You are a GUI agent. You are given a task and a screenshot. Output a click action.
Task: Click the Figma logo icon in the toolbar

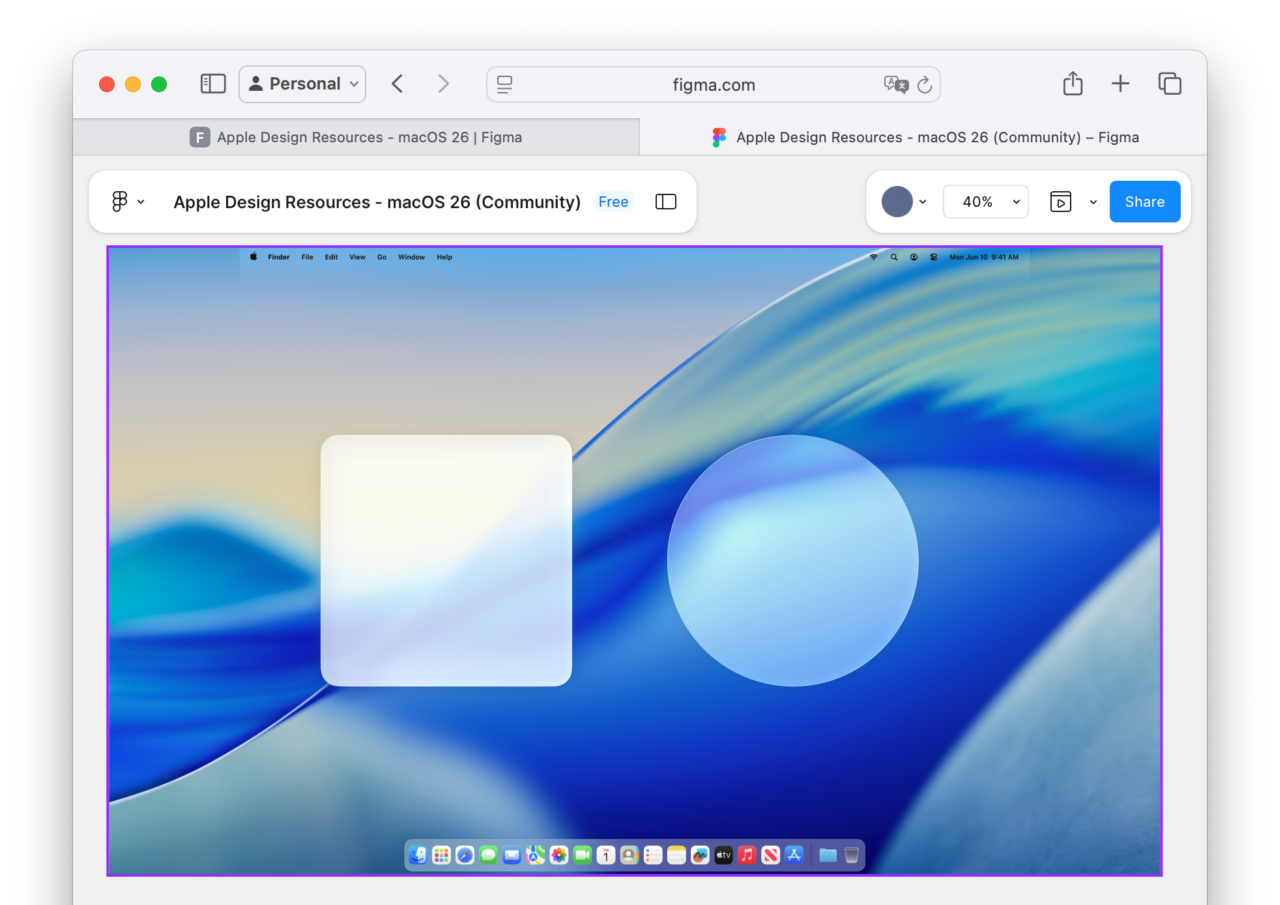point(121,201)
